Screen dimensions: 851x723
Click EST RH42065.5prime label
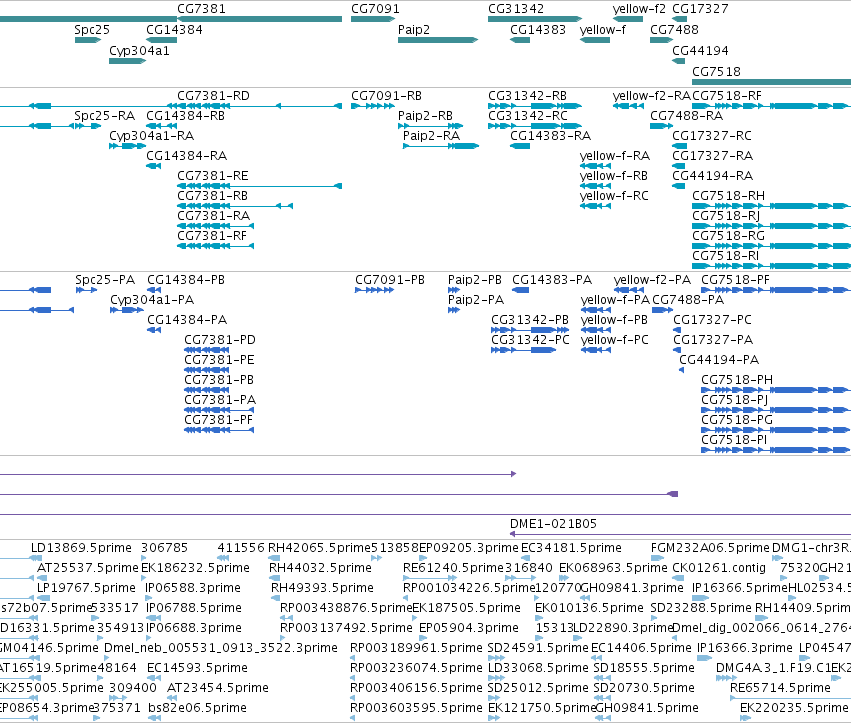point(319,548)
